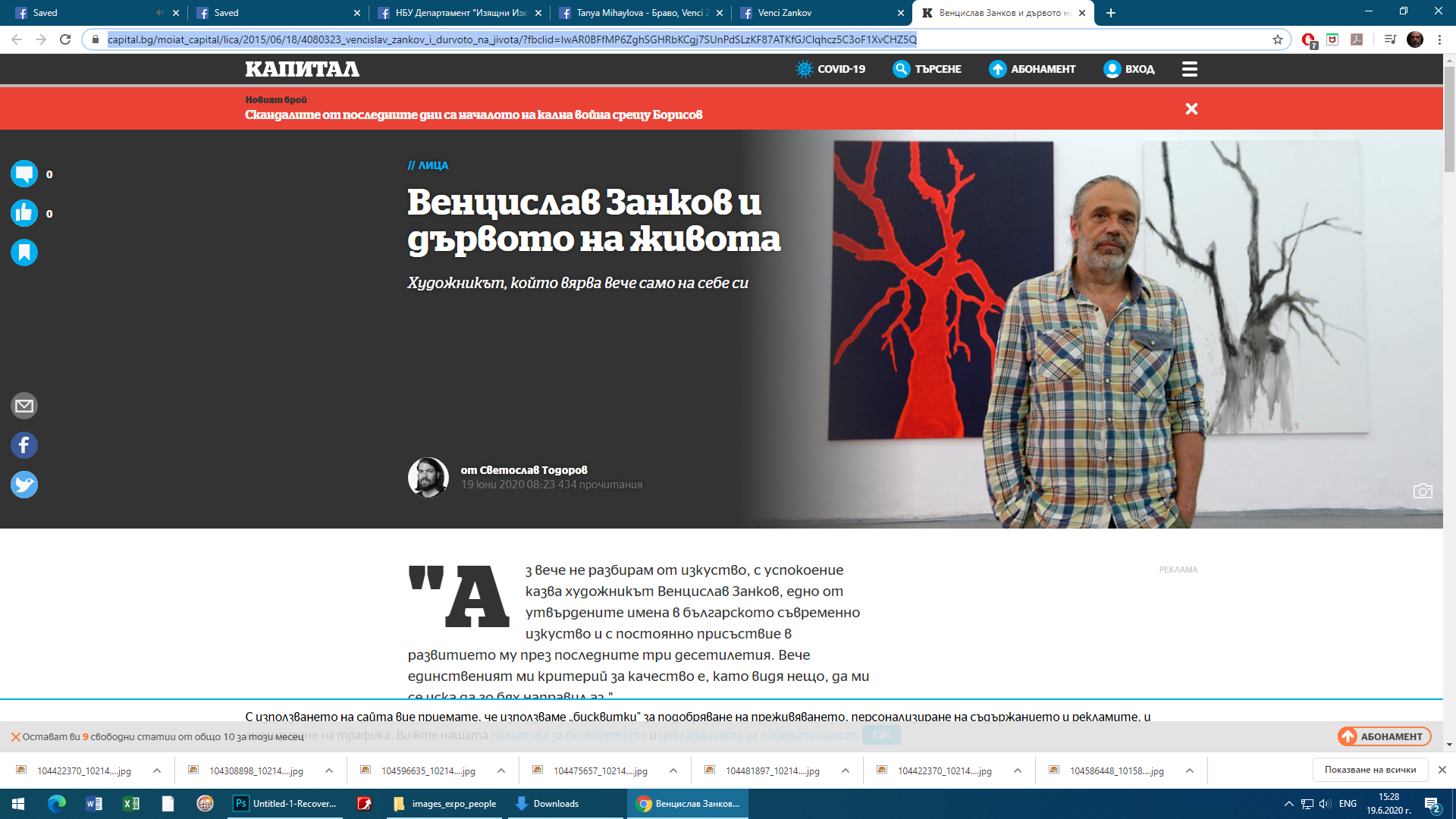Expand options for 104596635 download

pyautogui.click(x=501, y=770)
